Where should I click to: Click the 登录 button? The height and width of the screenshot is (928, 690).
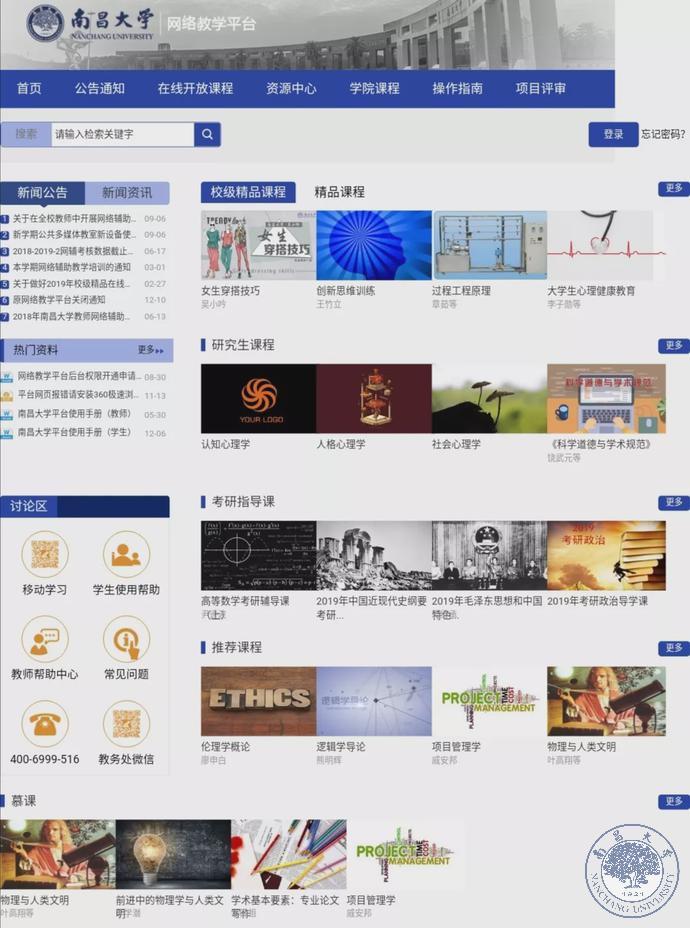pos(613,134)
